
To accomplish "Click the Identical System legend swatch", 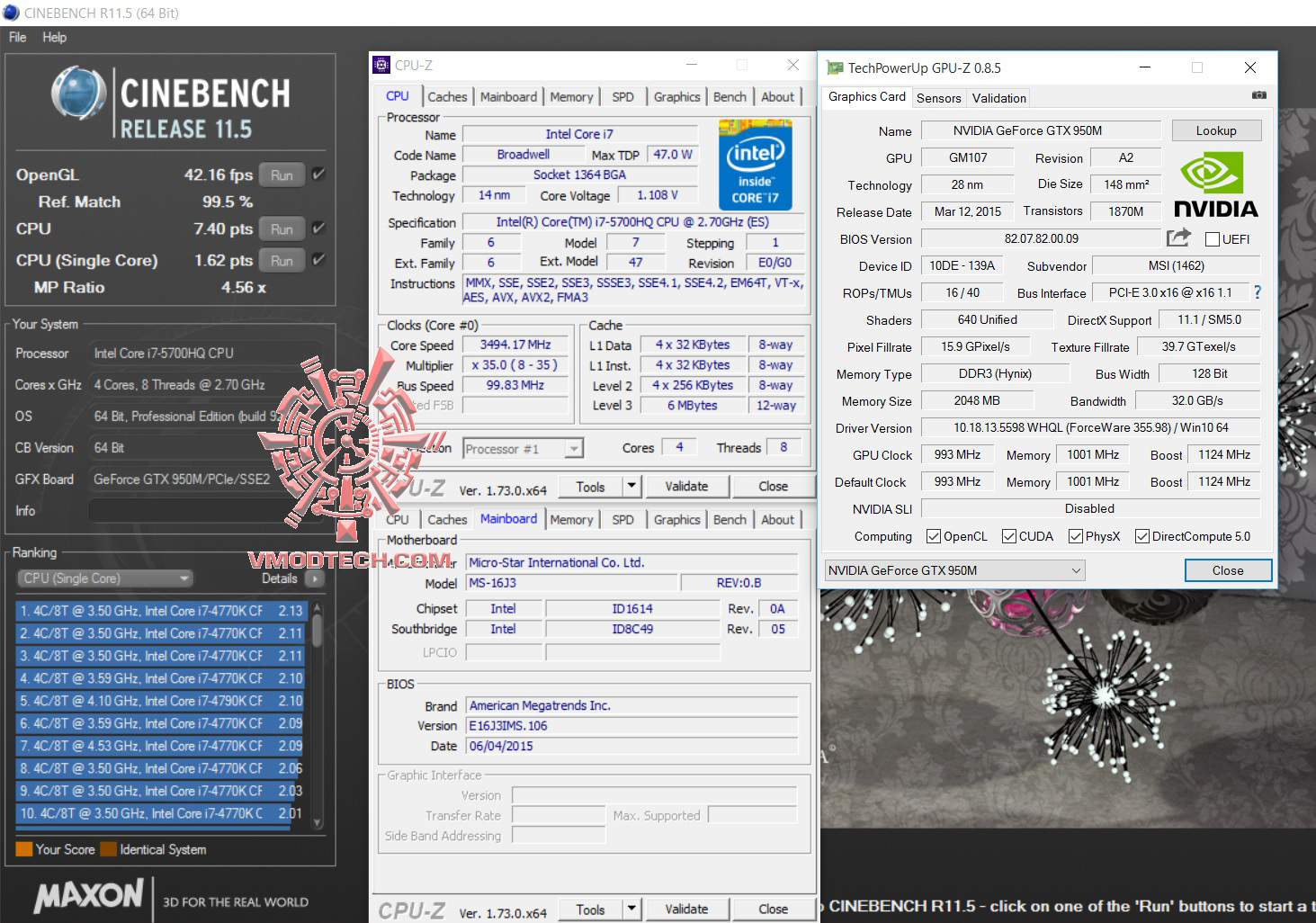I will (108, 849).
